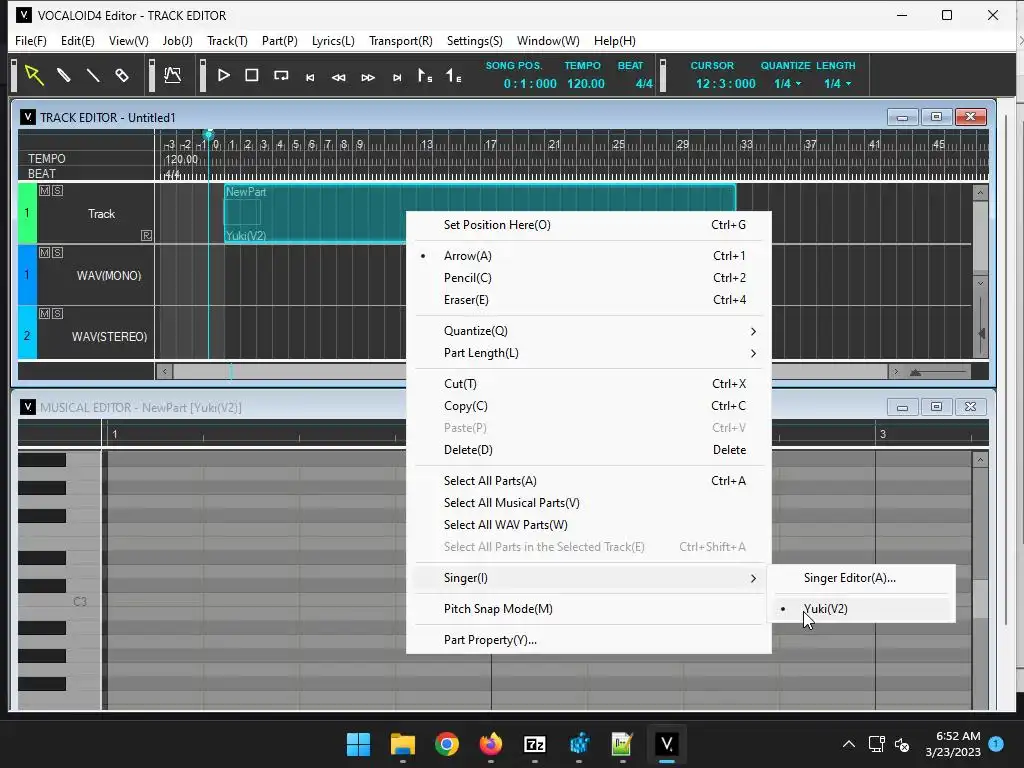
Task: Click track editor horizontal scrollbar left arrow
Action: [165, 372]
